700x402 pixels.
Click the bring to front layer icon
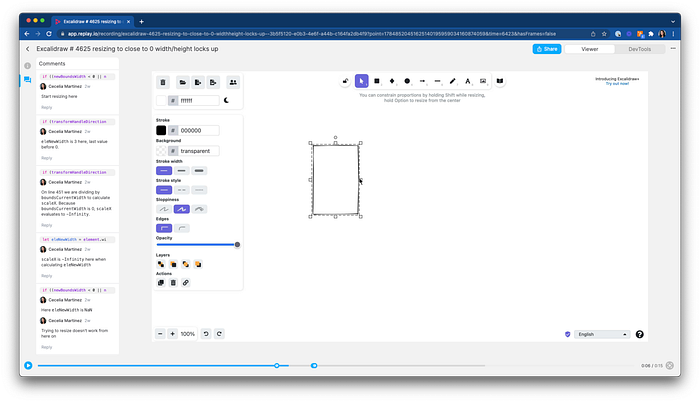pyautogui.click(x=198, y=264)
